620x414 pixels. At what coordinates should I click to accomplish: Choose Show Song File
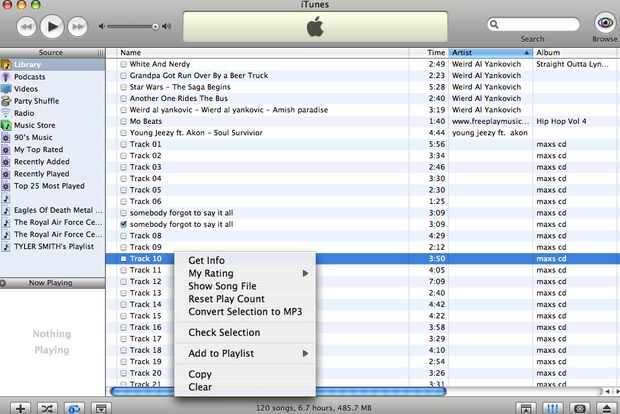(245, 286)
